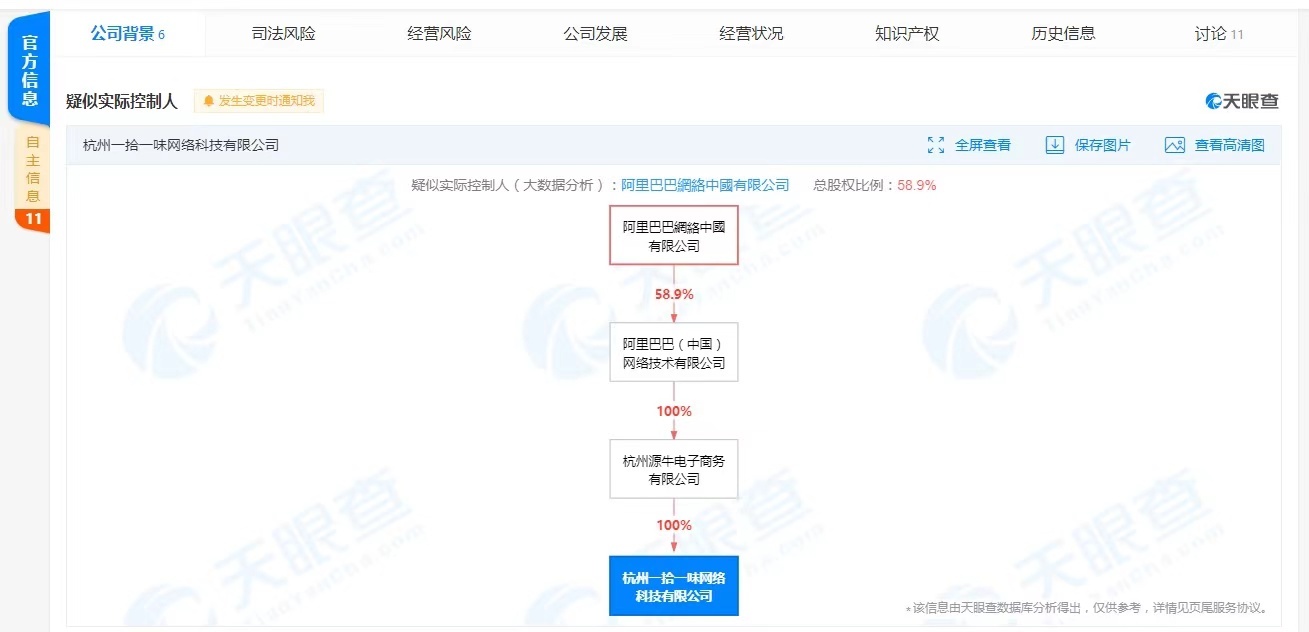Select the 公司发展 tab
Screen dimensions: 1309x632
pos(595,34)
